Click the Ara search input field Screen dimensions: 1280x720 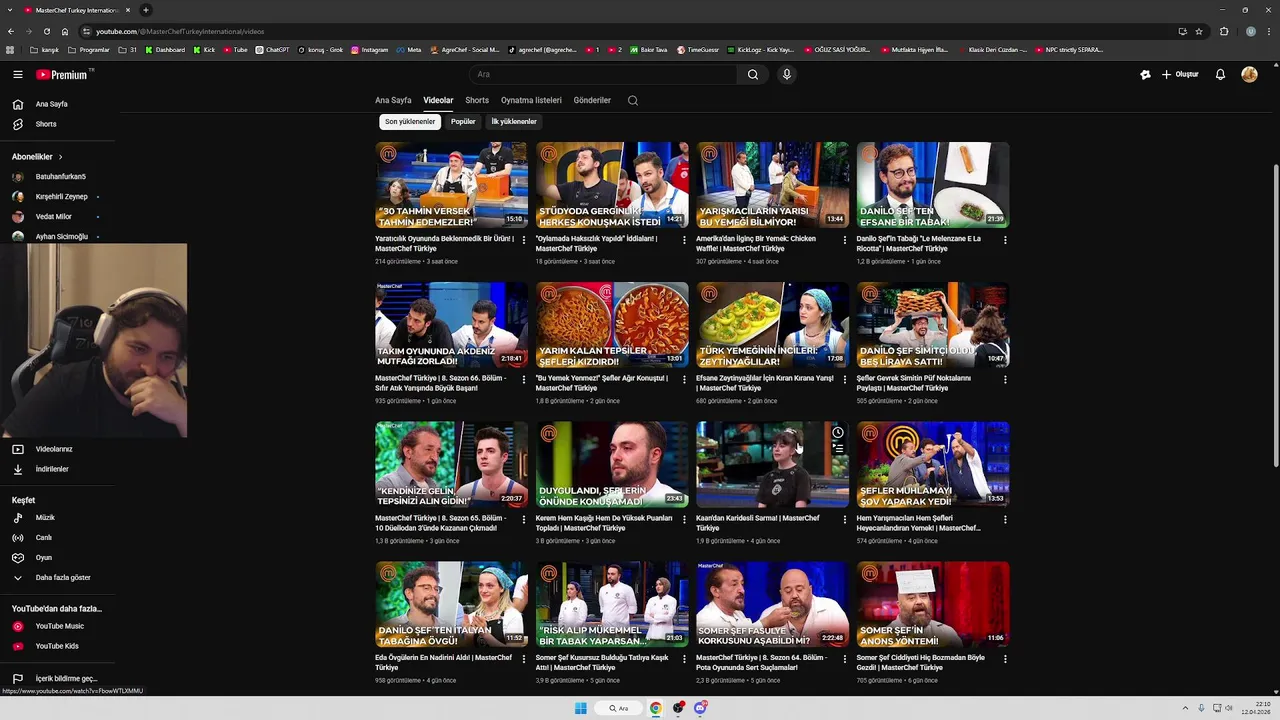pyautogui.click(x=604, y=74)
